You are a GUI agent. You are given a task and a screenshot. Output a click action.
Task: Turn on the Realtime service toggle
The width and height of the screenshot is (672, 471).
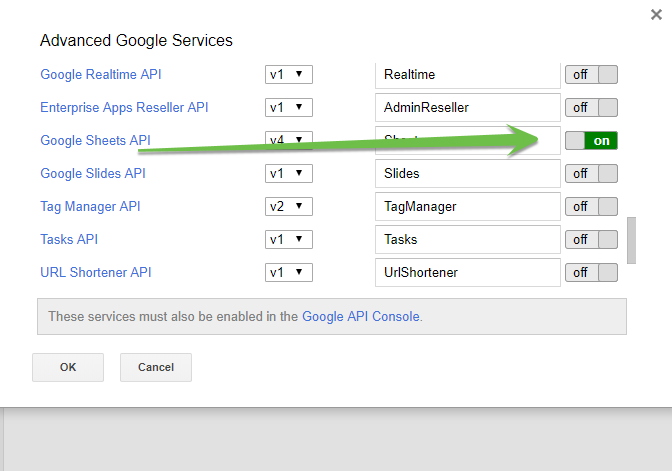(x=591, y=75)
